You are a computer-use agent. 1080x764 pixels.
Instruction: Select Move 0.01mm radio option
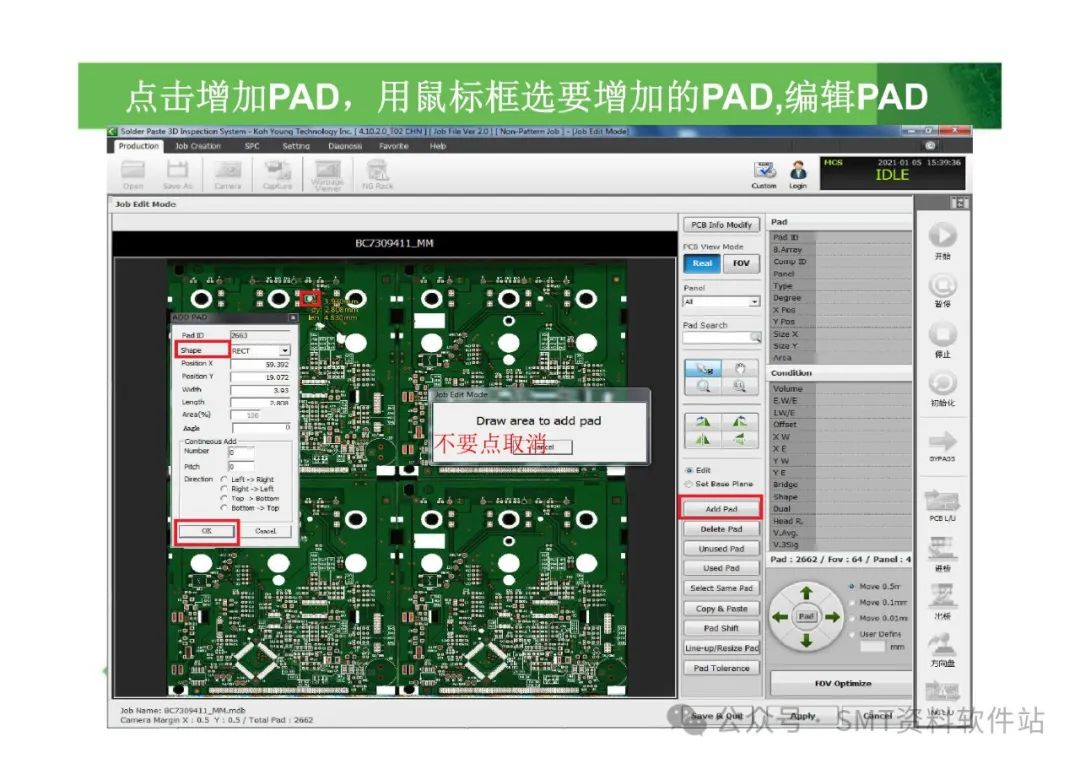[x=852, y=618]
